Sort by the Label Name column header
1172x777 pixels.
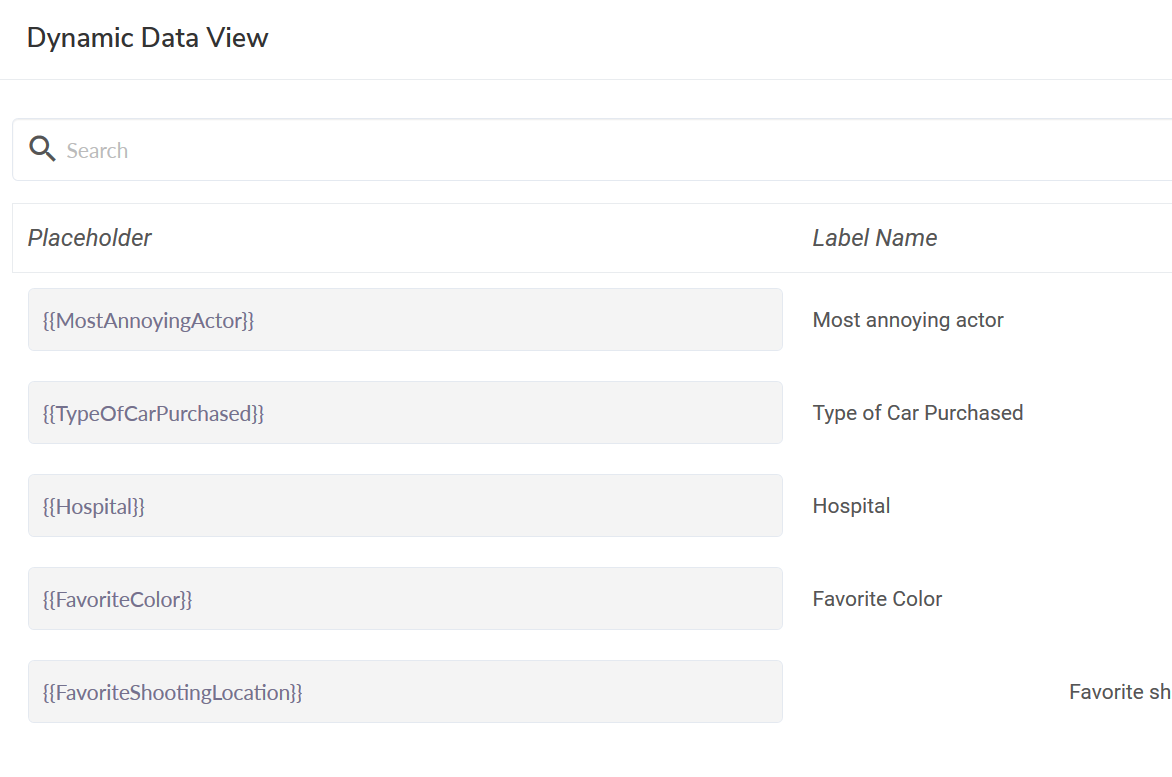[875, 238]
